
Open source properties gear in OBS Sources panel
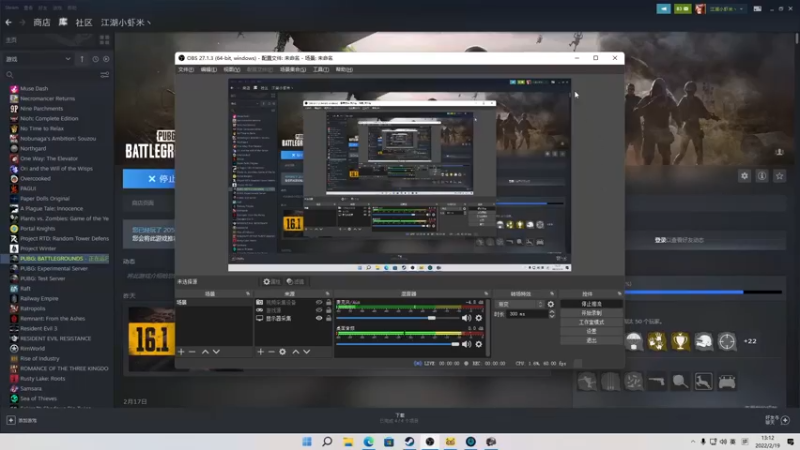282,352
